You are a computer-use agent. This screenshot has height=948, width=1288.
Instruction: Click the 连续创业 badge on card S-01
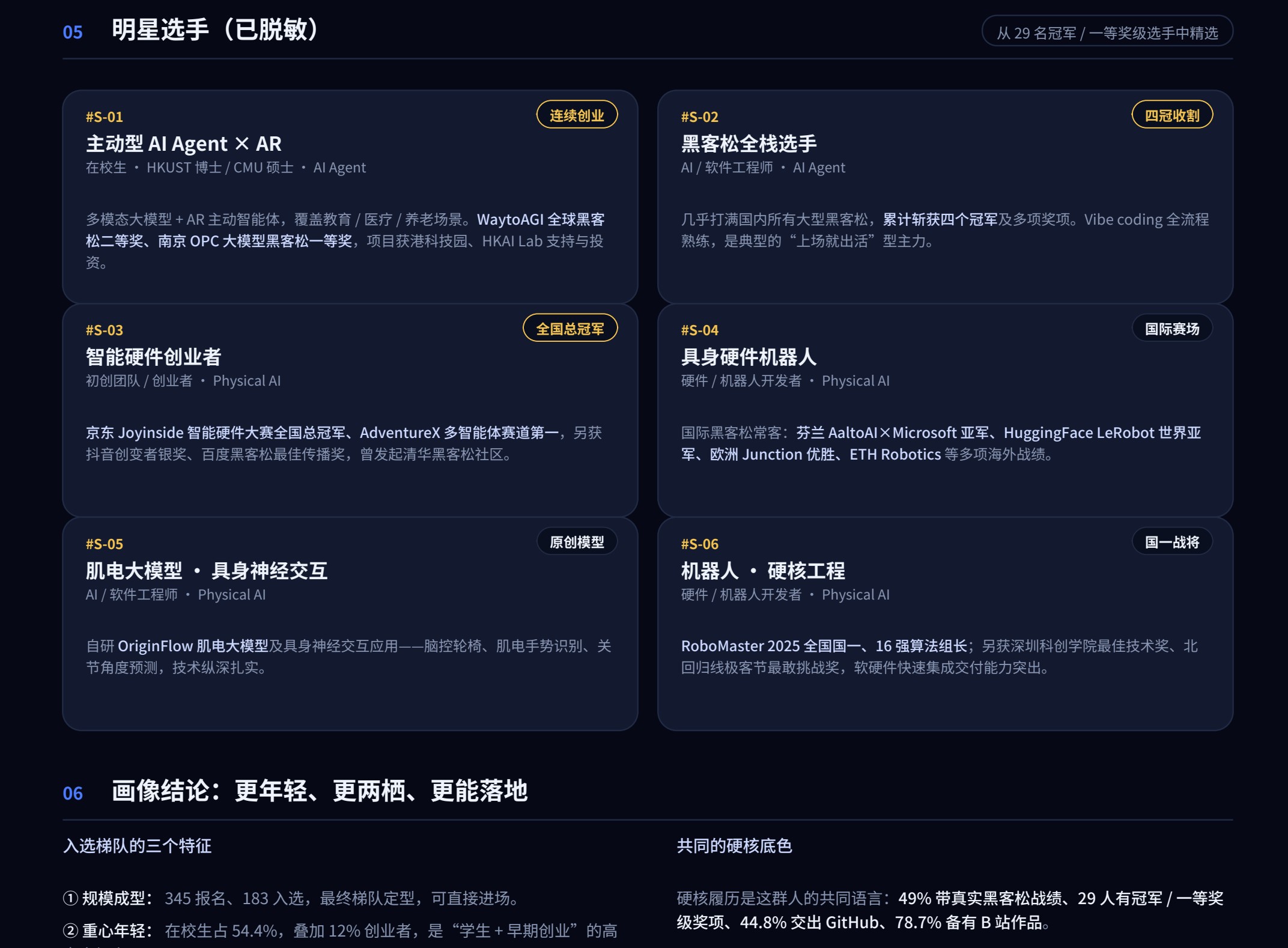click(x=577, y=115)
